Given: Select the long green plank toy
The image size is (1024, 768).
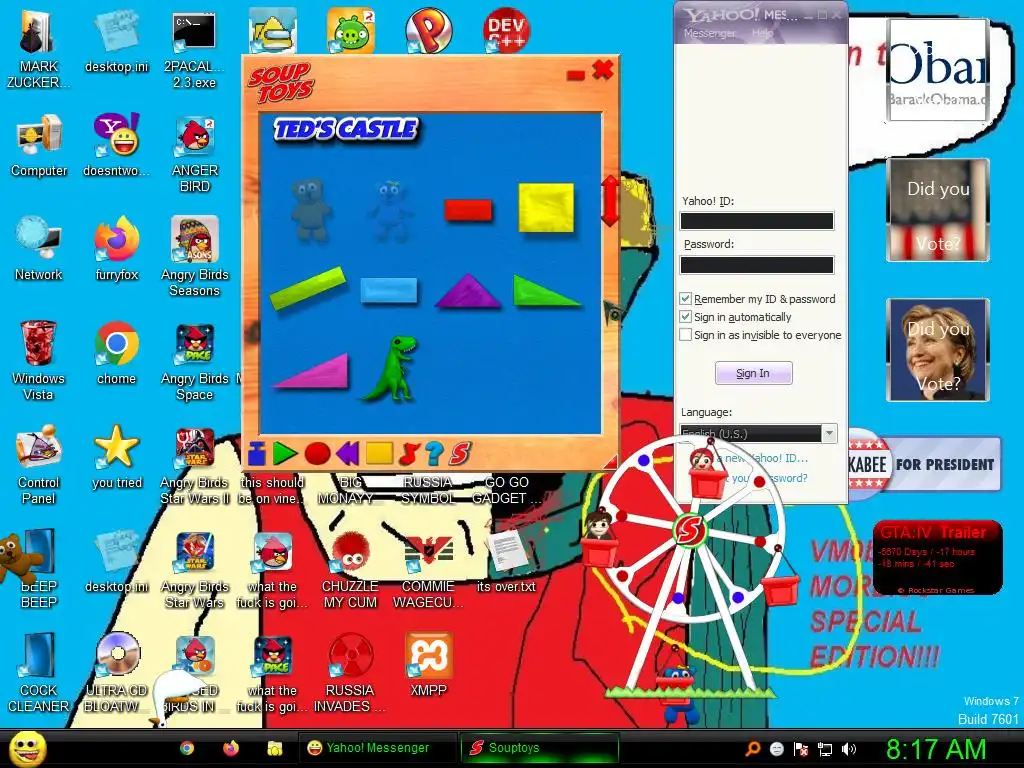Looking at the screenshot, I should point(308,287).
